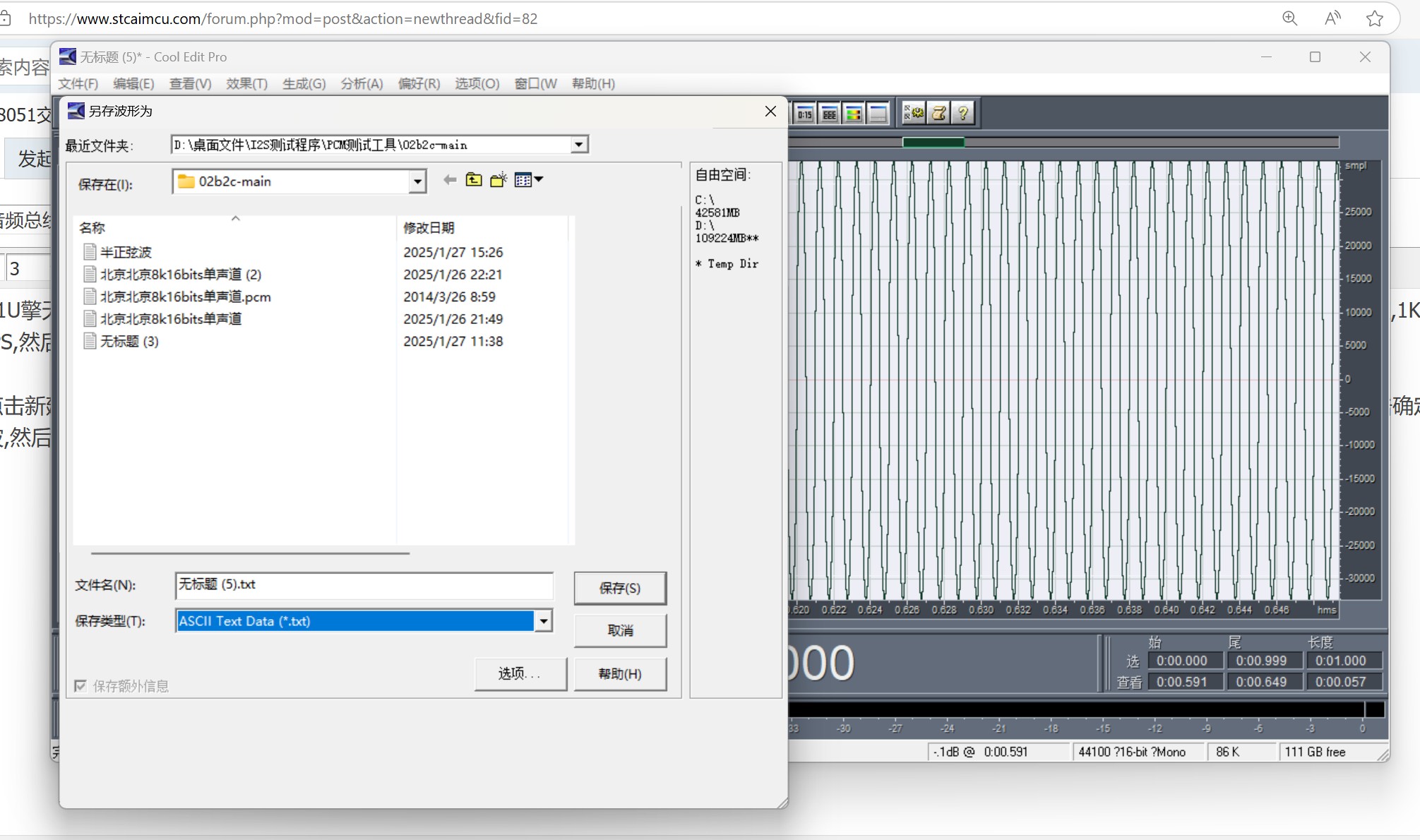1420x840 pixels.
Task: Select the file 半正弦波
Action: 126,252
